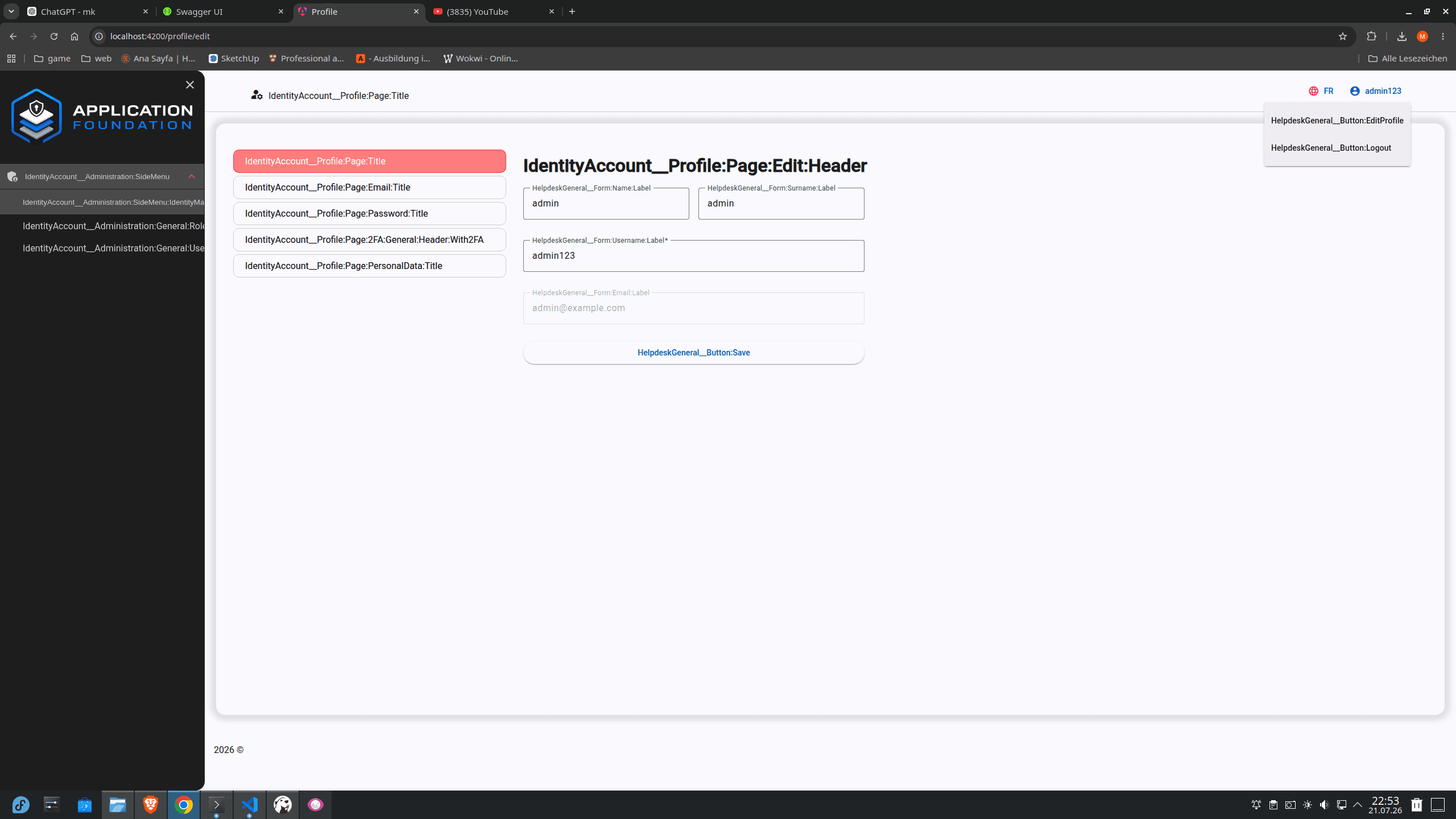Open the Profile:Page:Email:Title tab
The height and width of the screenshot is (819, 1456).
(x=370, y=187)
